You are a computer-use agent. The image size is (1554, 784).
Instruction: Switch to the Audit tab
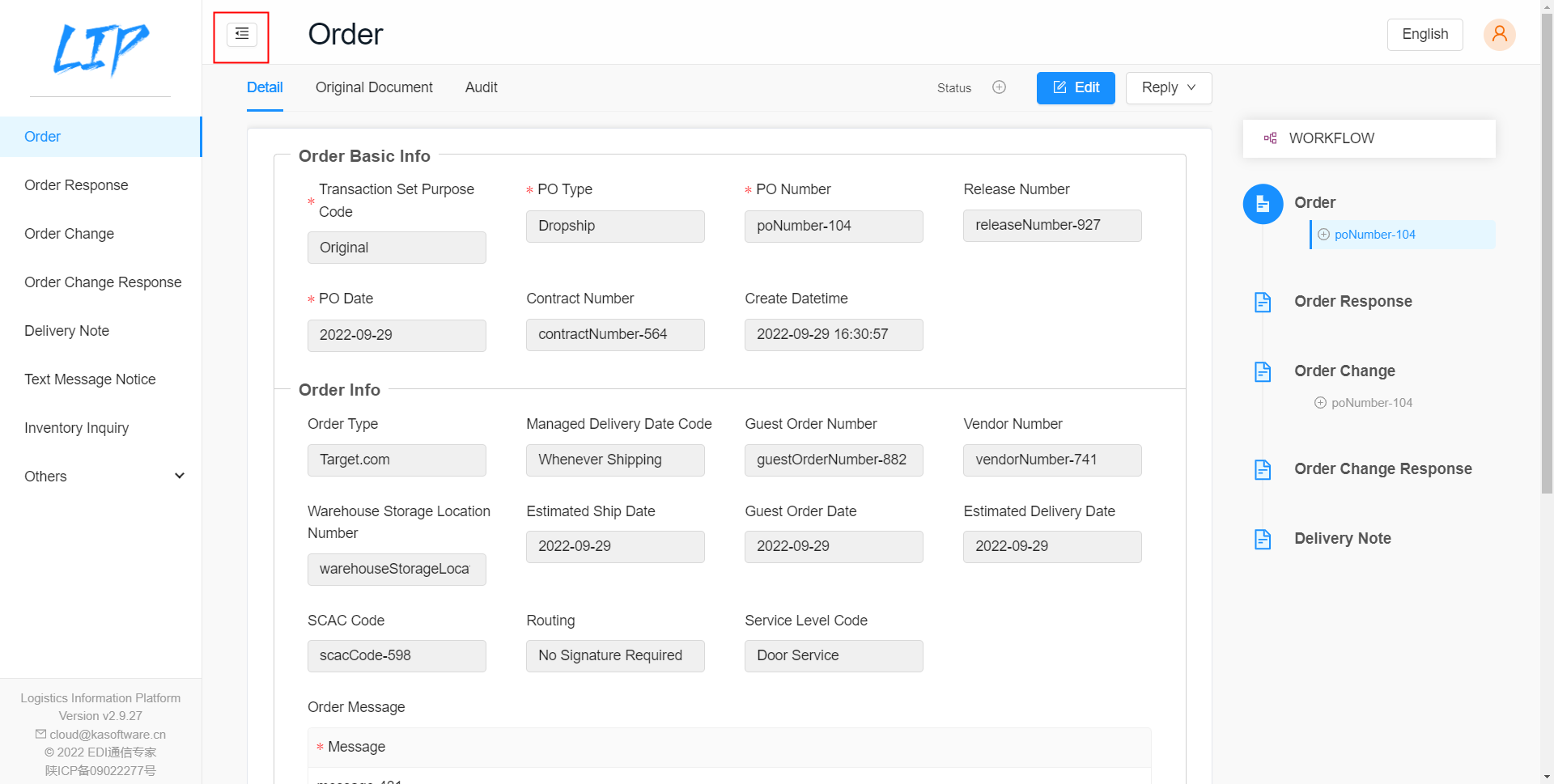[481, 87]
